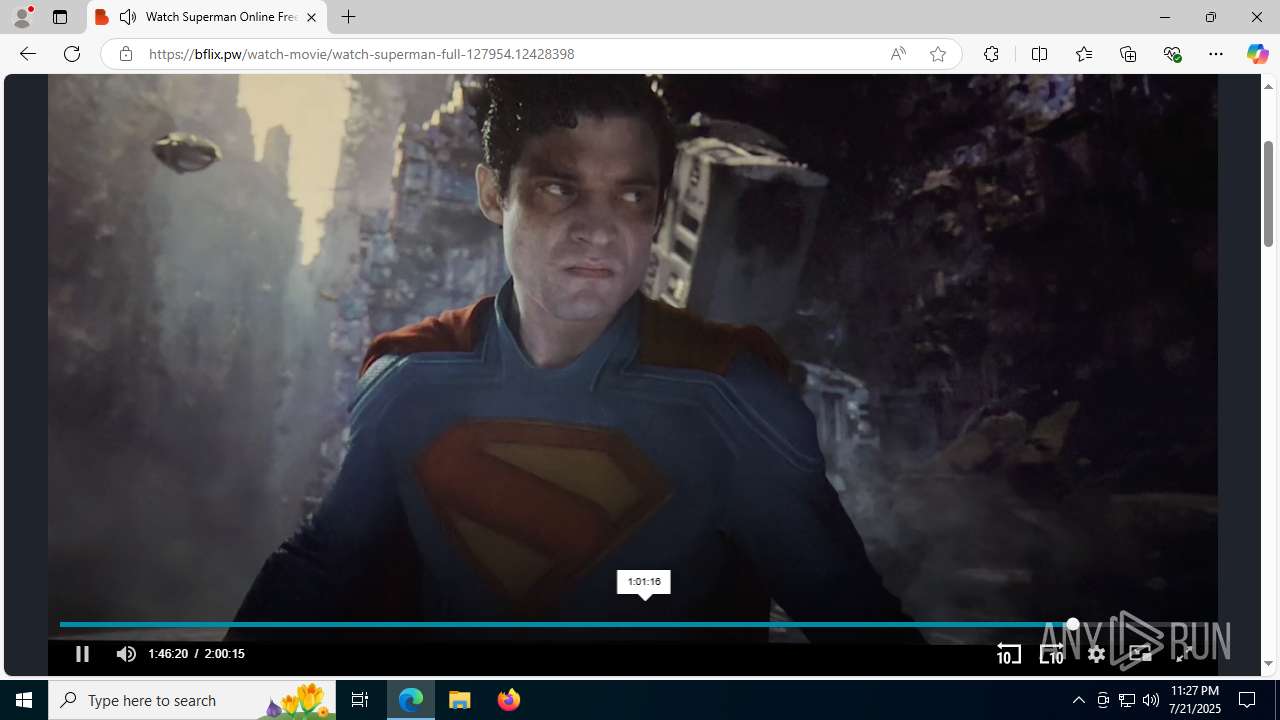Viewport: 1280px width, 720px height.
Task: Close the Watch Superman tab
Action: coord(311,17)
